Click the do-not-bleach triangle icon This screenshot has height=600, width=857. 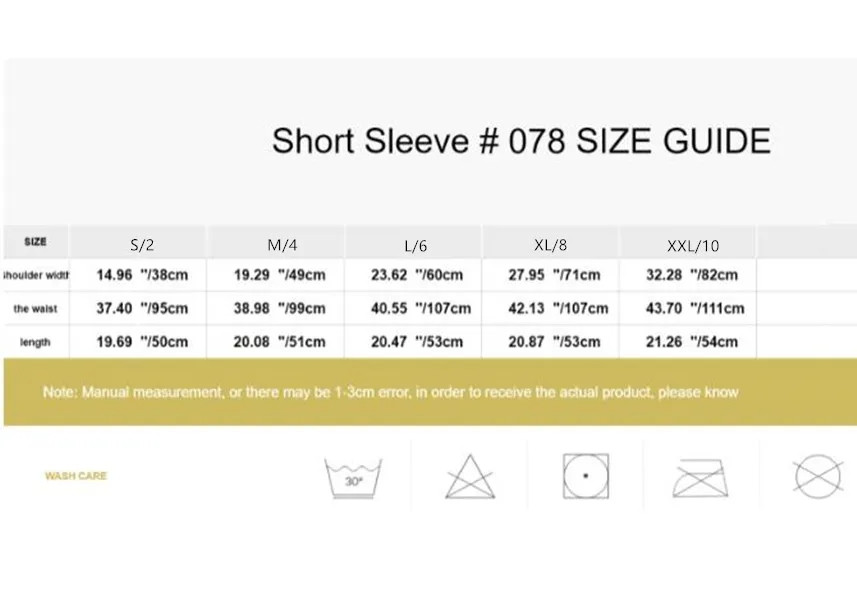(x=470, y=476)
